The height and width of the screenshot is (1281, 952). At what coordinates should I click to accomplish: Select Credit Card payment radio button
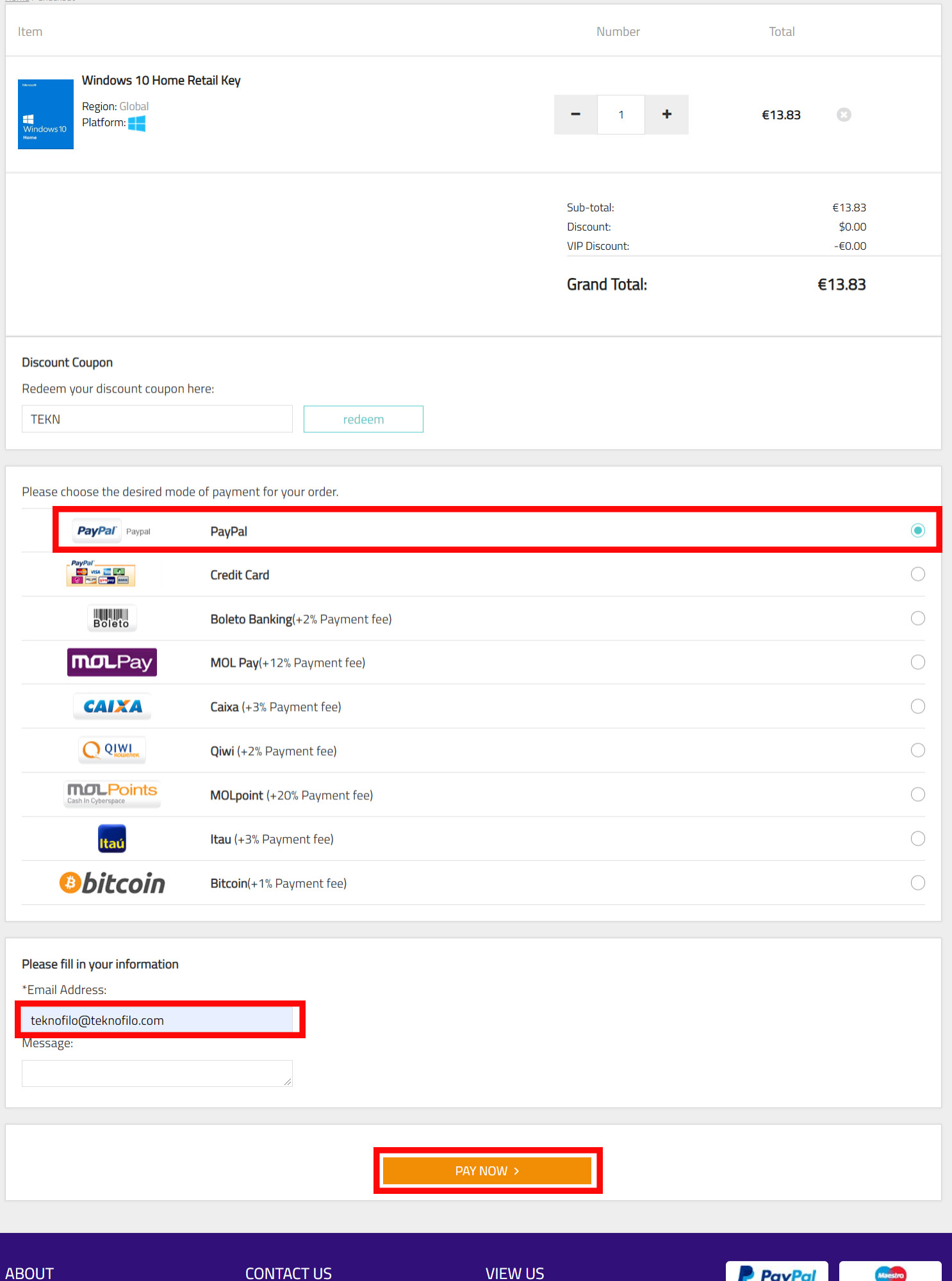pyautogui.click(x=917, y=574)
